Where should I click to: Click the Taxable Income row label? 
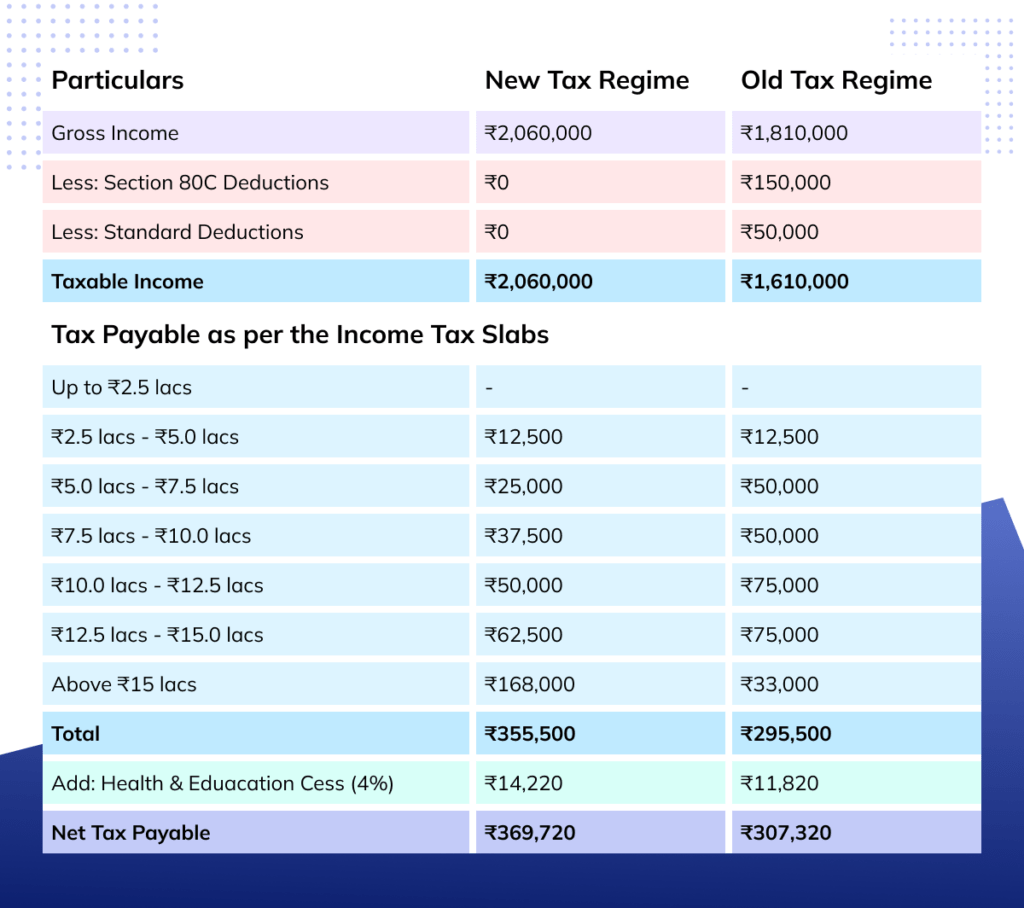(126, 281)
